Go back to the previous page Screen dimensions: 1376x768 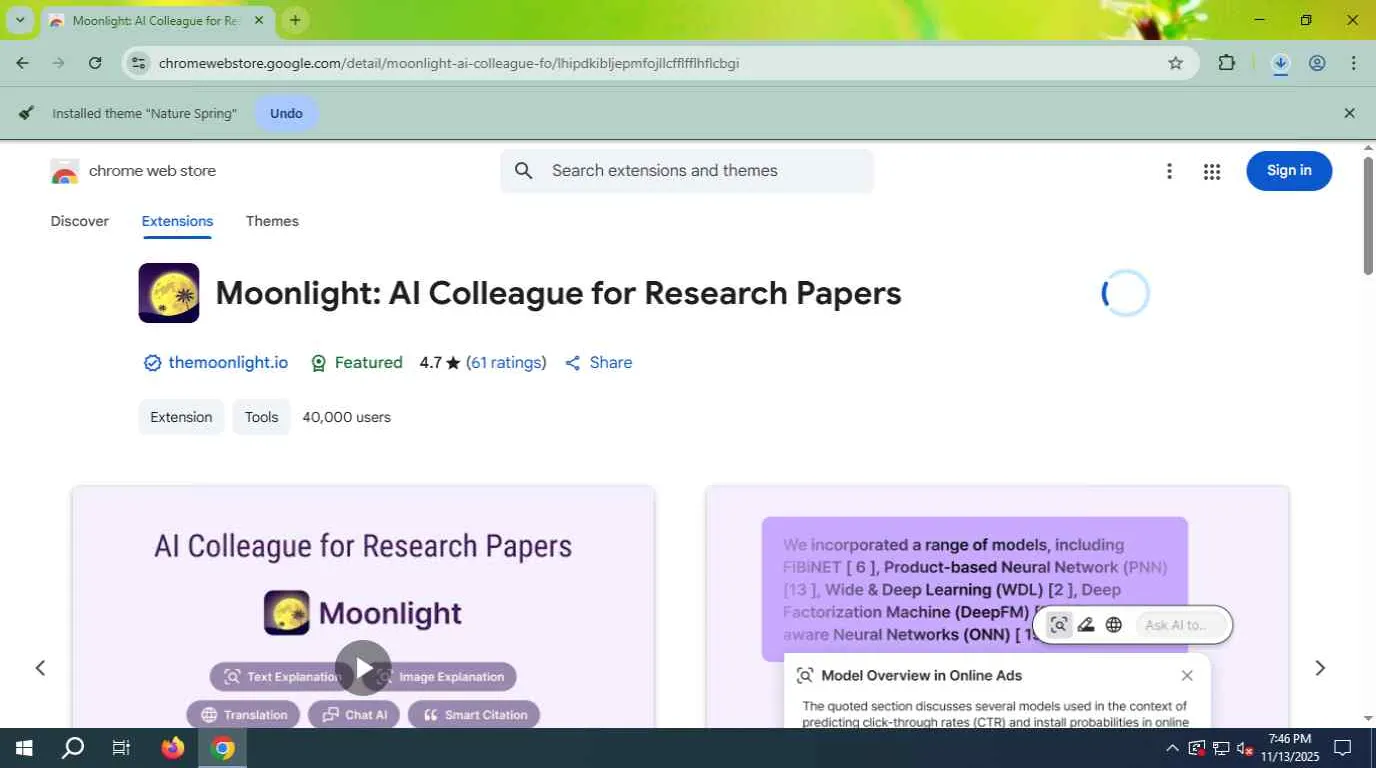click(23, 63)
